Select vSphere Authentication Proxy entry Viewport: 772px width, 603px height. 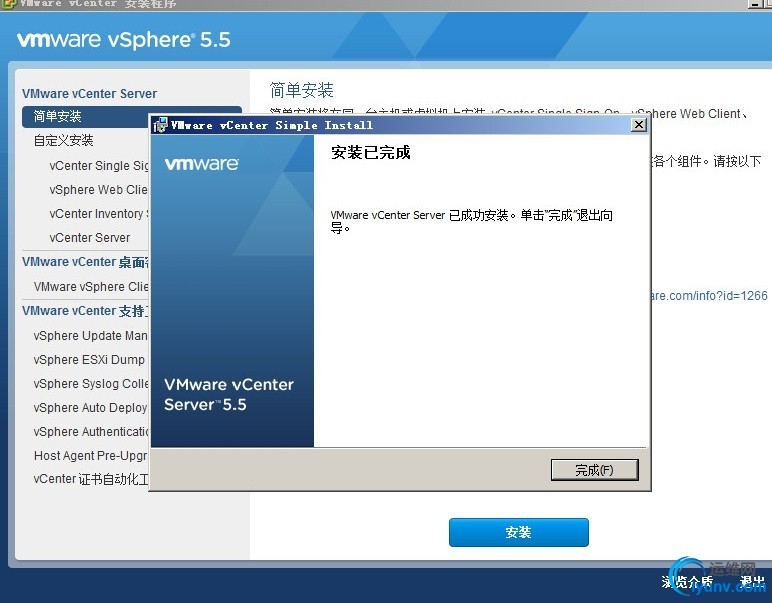[91, 432]
